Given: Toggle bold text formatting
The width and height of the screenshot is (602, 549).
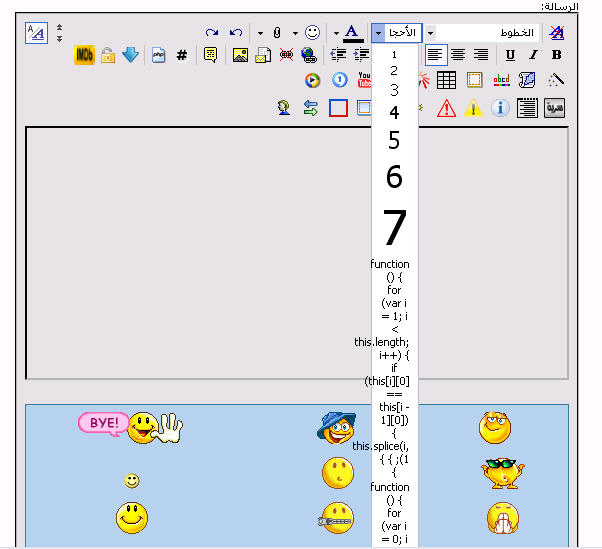Looking at the screenshot, I should point(556,55).
